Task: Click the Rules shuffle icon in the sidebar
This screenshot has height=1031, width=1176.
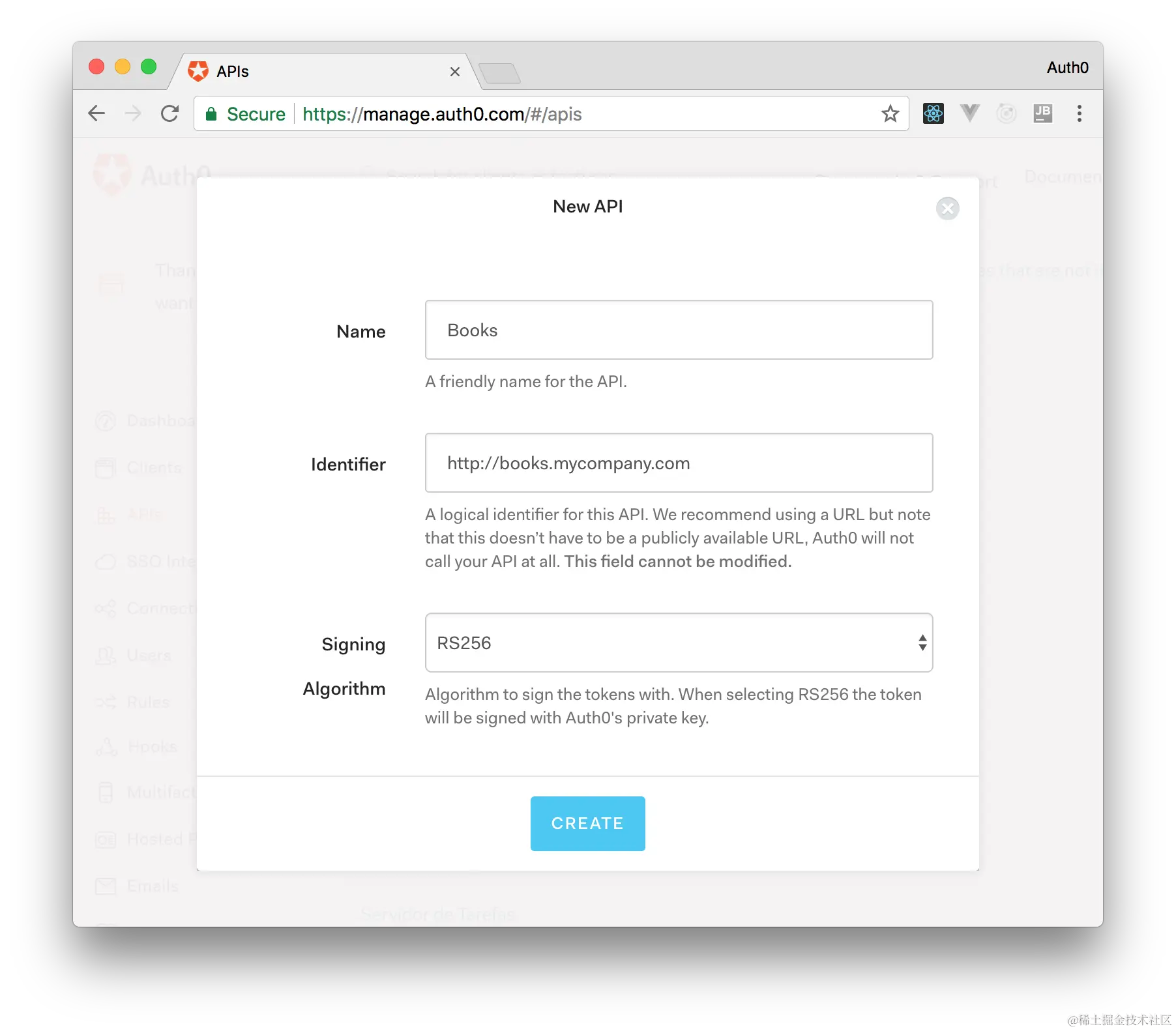Action: tap(106, 702)
